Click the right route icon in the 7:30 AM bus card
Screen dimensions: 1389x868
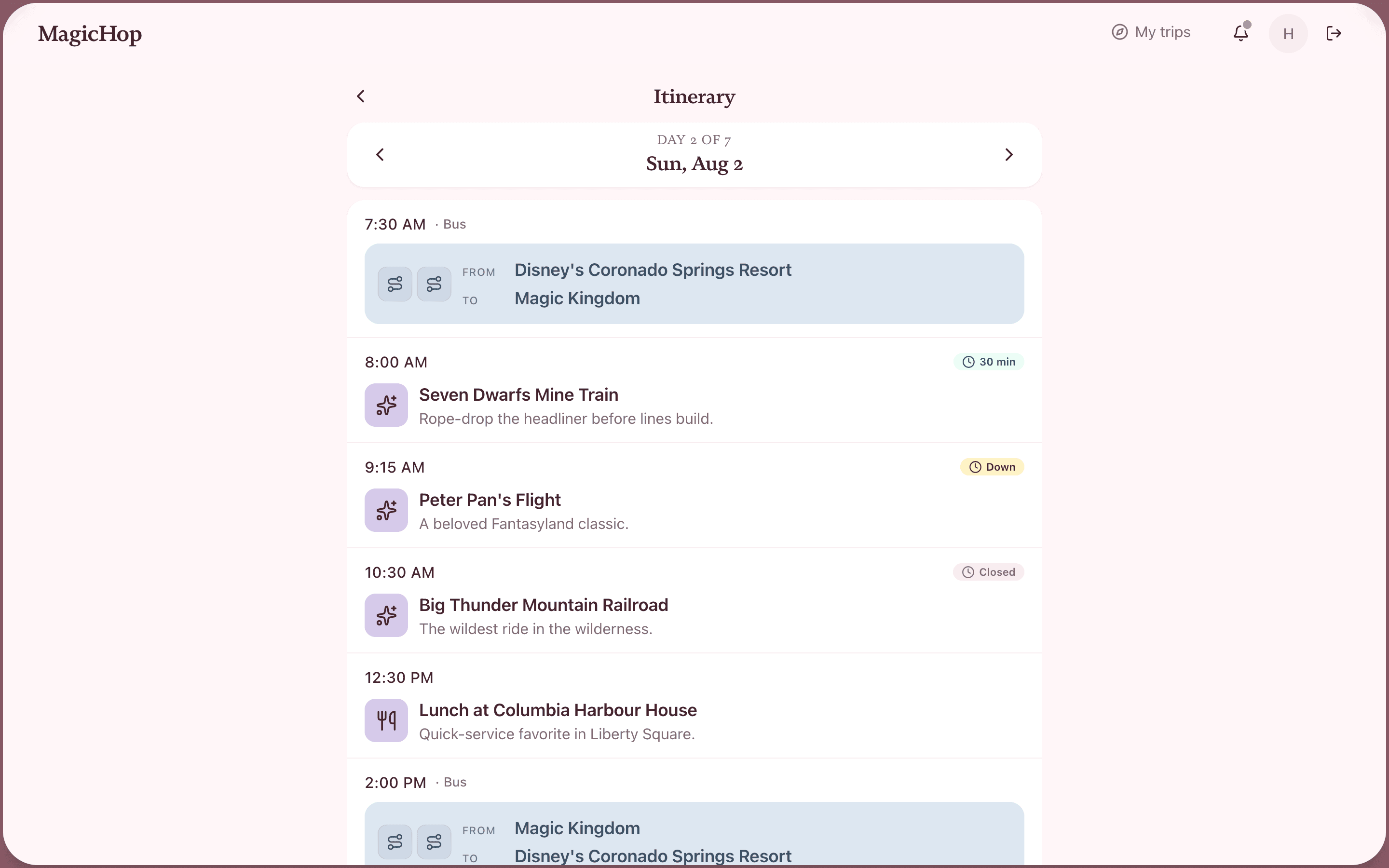(434, 284)
